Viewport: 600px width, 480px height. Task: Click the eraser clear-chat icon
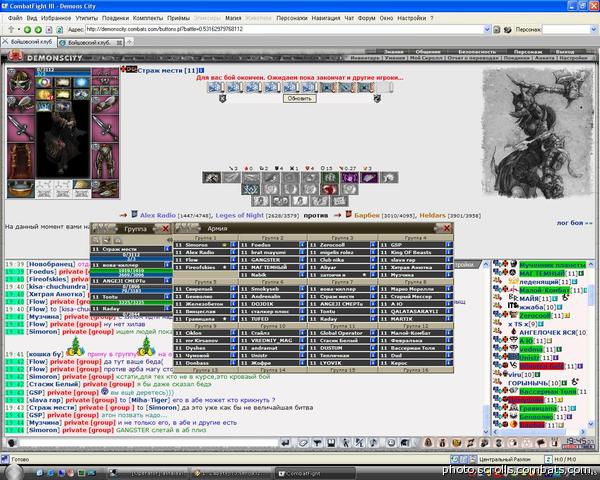303,443
